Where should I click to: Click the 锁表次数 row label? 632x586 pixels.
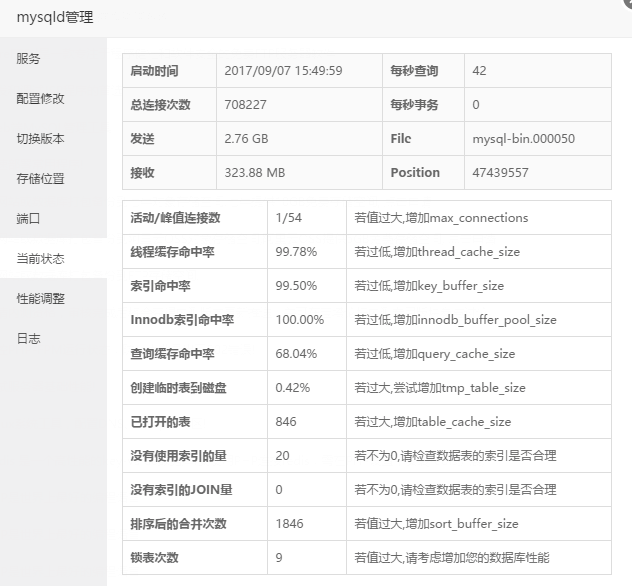click(155, 558)
